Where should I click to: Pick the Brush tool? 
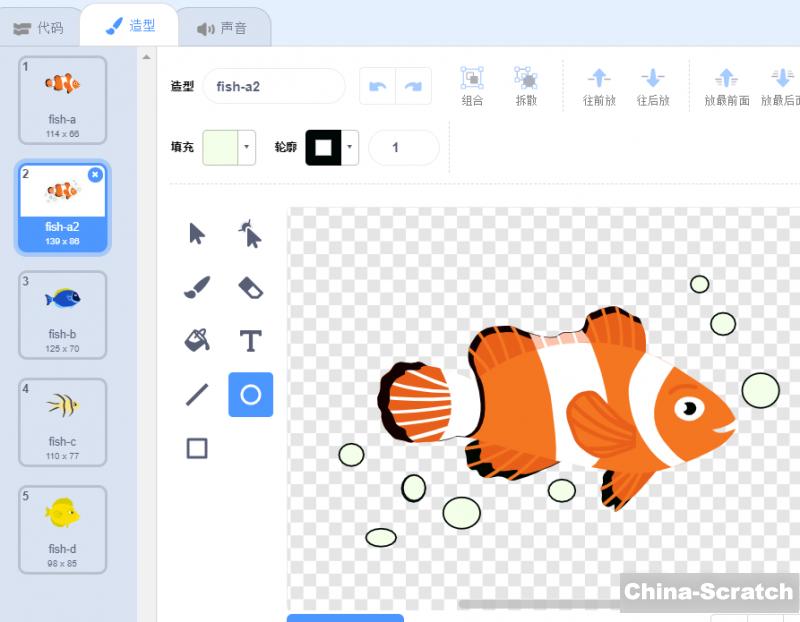click(197, 288)
